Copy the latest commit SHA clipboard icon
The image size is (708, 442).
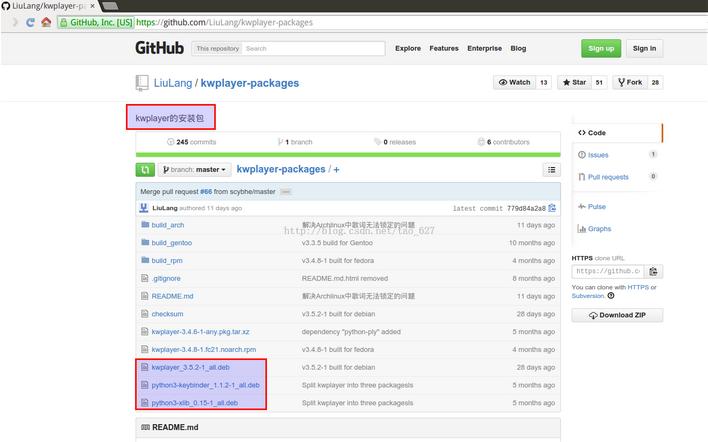(552, 208)
